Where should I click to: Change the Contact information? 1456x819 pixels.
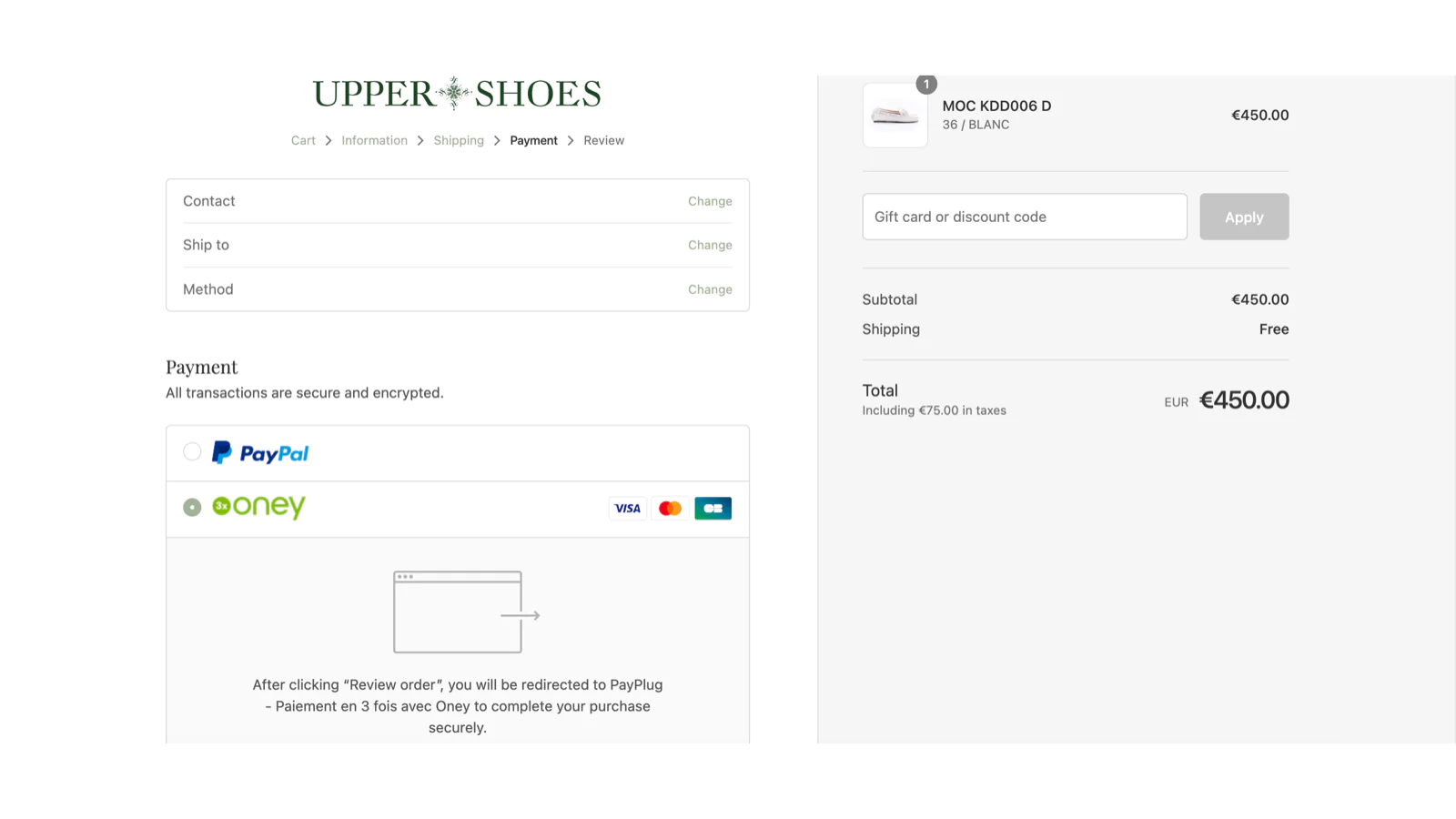tap(710, 201)
